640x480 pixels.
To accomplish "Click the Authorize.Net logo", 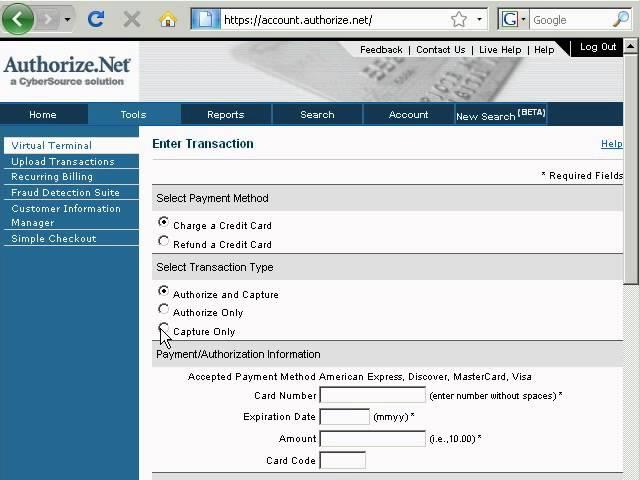I will pos(67,70).
